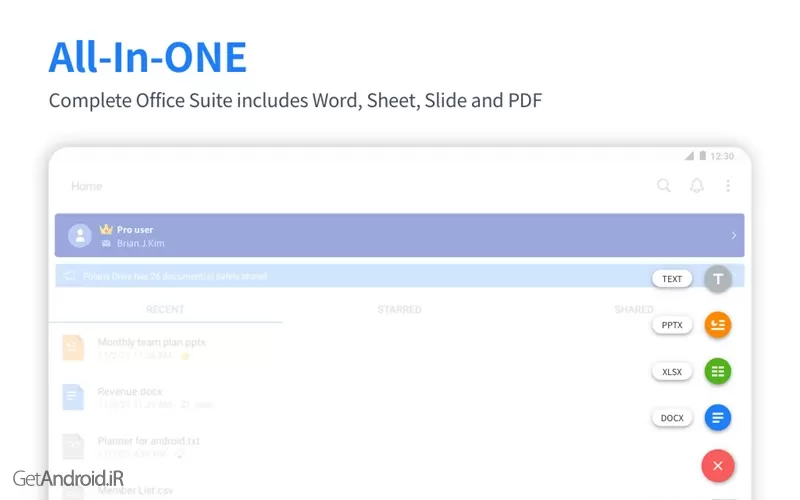
Task: Switch to the STARRED tab
Action: (x=399, y=310)
